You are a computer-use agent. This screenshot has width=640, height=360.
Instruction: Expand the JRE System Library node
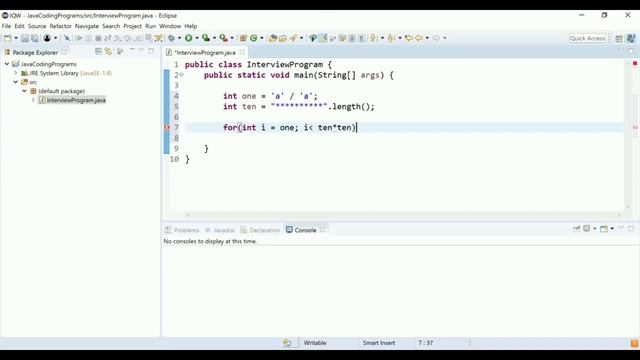pyautogui.click(x=16, y=73)
